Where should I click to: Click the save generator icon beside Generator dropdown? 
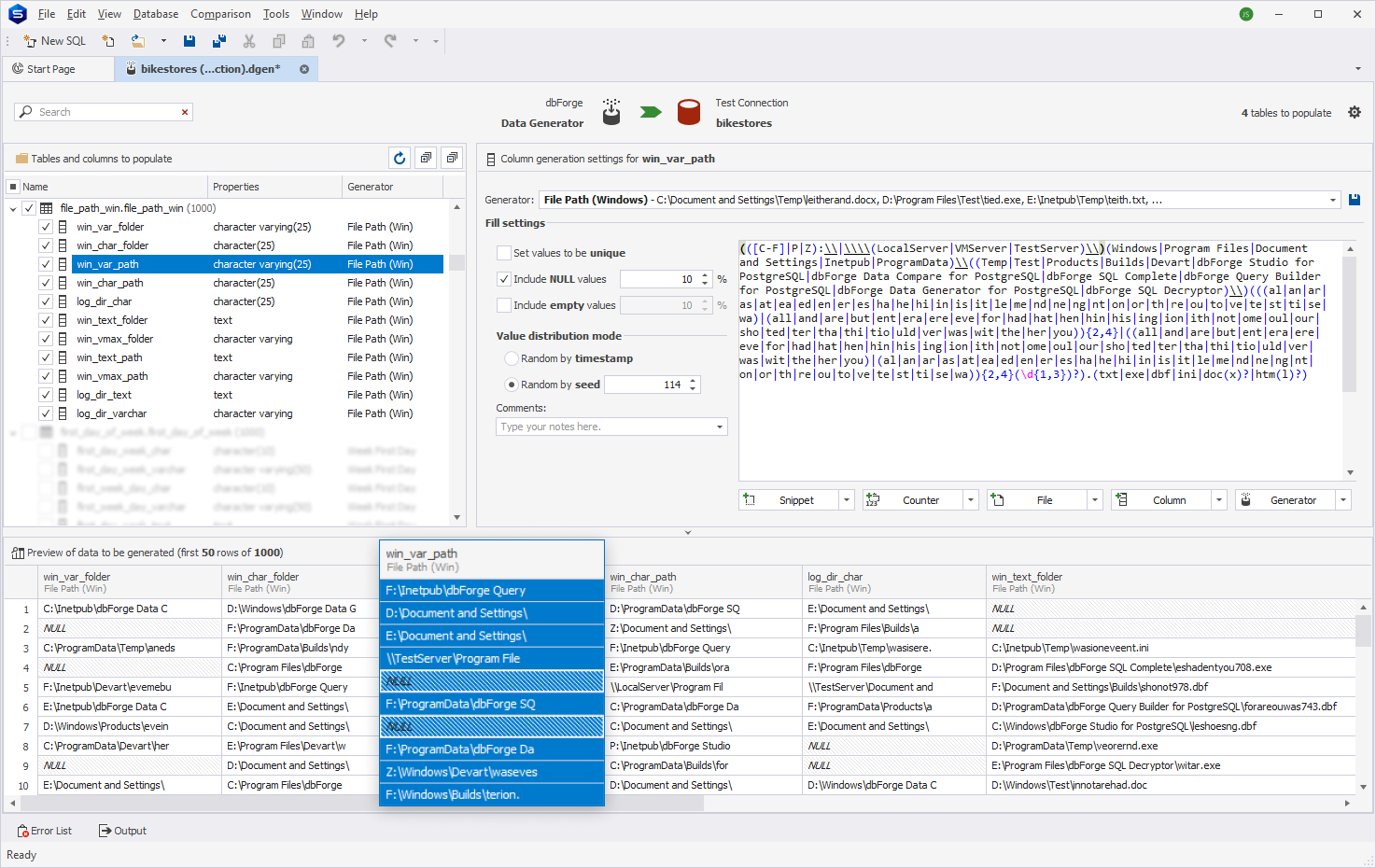point(1355,200)
